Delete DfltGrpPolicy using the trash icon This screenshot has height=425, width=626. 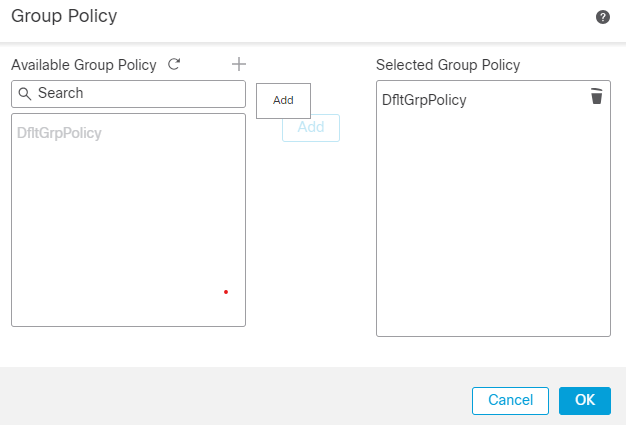point(596,96)
